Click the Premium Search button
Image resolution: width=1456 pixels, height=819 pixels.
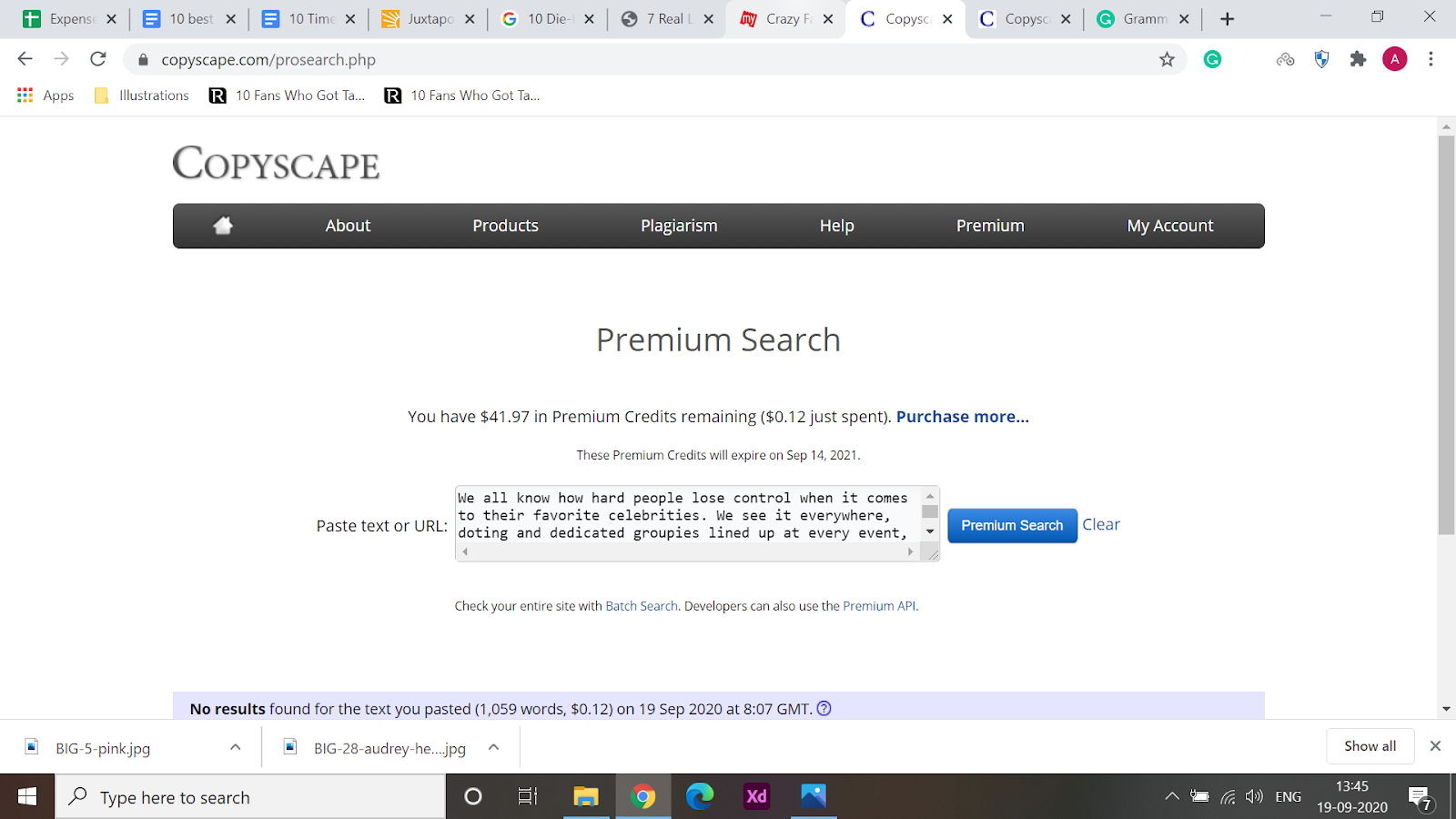[1012, 526]
